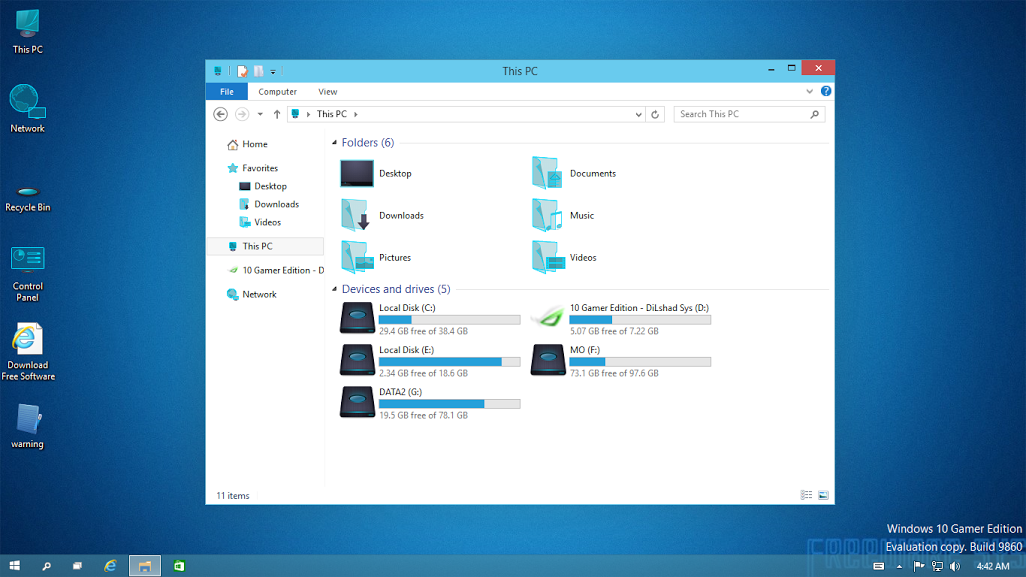Expand the This PC breadcrumb arrow
Image resolution: width=1026 pixels, height=577 pixels.
[356, 114]
